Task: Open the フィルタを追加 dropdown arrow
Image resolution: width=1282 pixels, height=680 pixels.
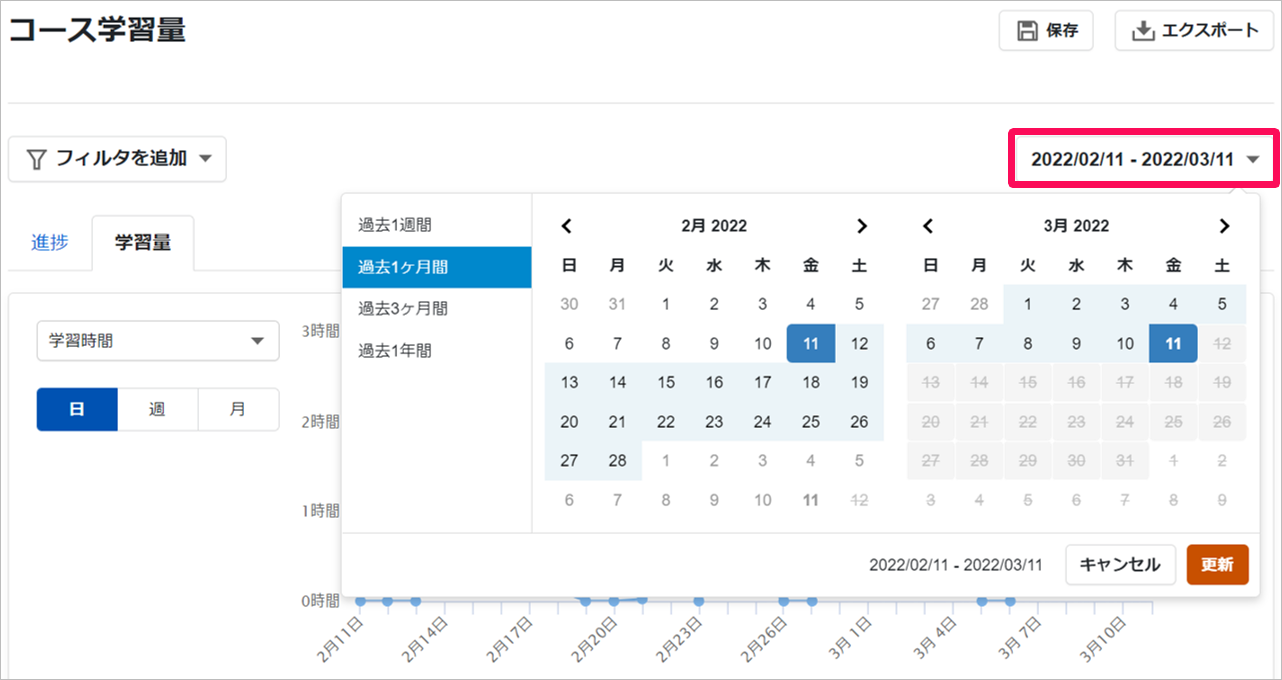Action: [205, 159]
